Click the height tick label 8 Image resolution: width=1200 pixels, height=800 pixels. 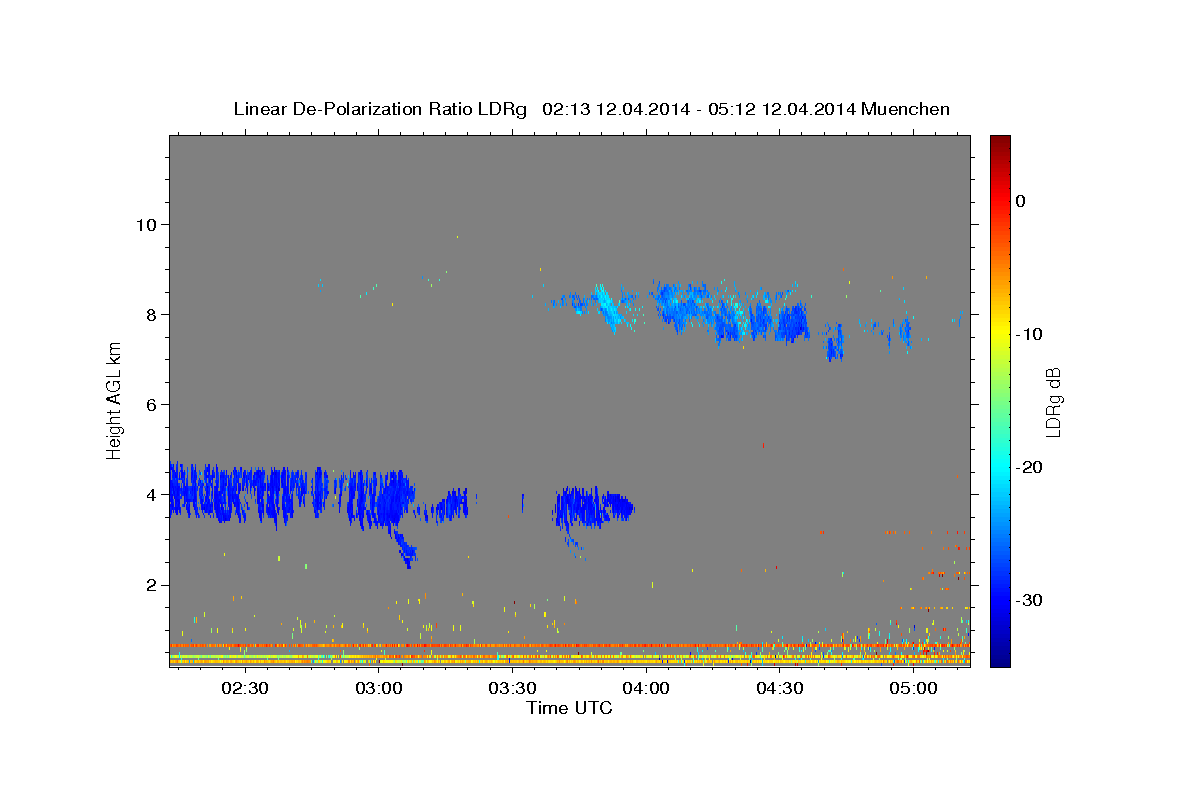point(151,314)
